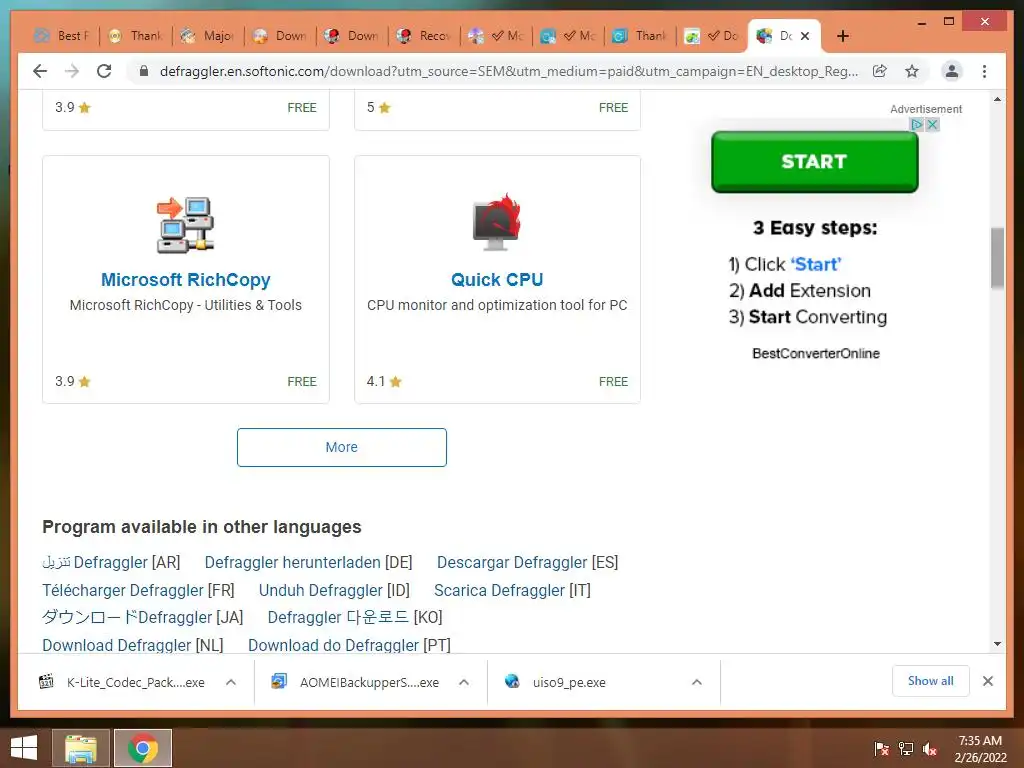This screenshot has height=768, width=1024.
Task: Switch to the 'Recov' tab
Action: (424, 36)
